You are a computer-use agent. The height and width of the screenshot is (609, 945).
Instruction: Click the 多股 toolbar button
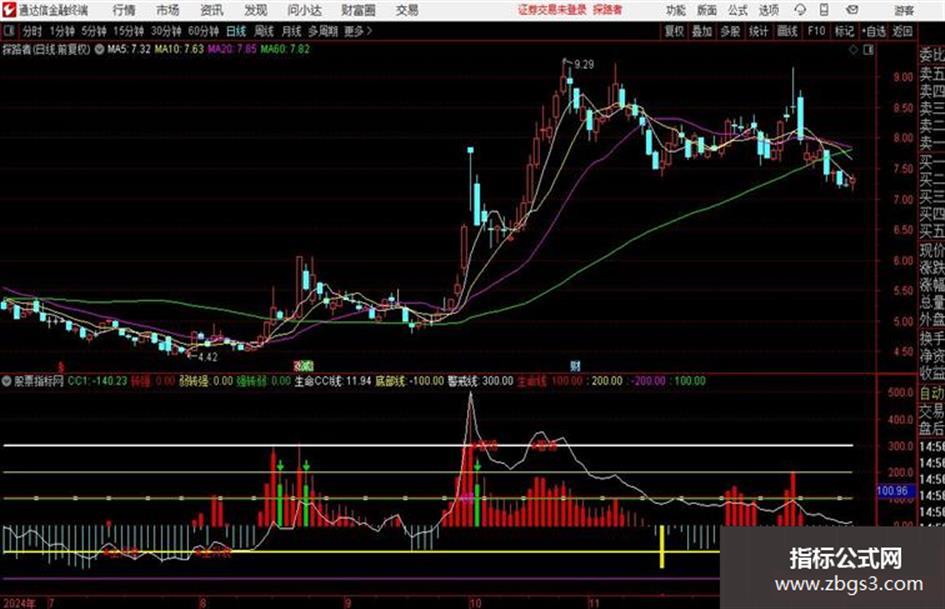tap(730, 31)
